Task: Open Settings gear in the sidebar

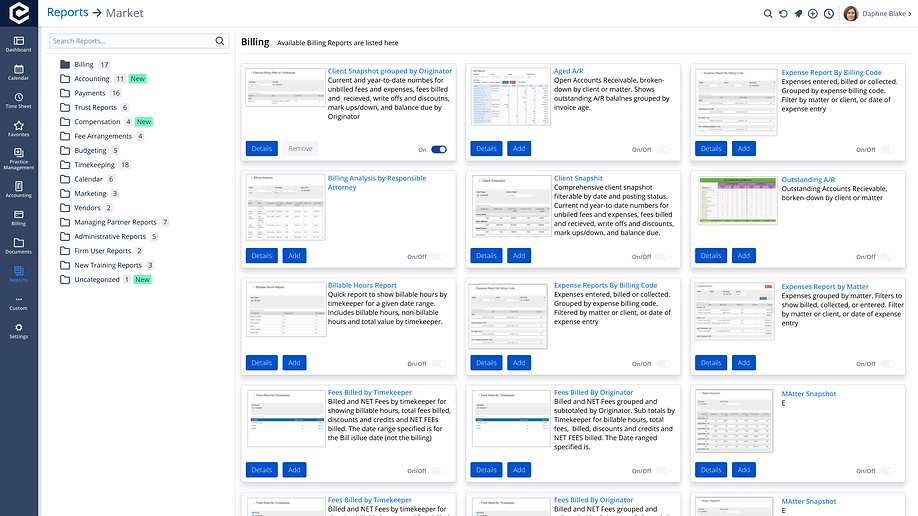Action: click(x=19, y=331)
